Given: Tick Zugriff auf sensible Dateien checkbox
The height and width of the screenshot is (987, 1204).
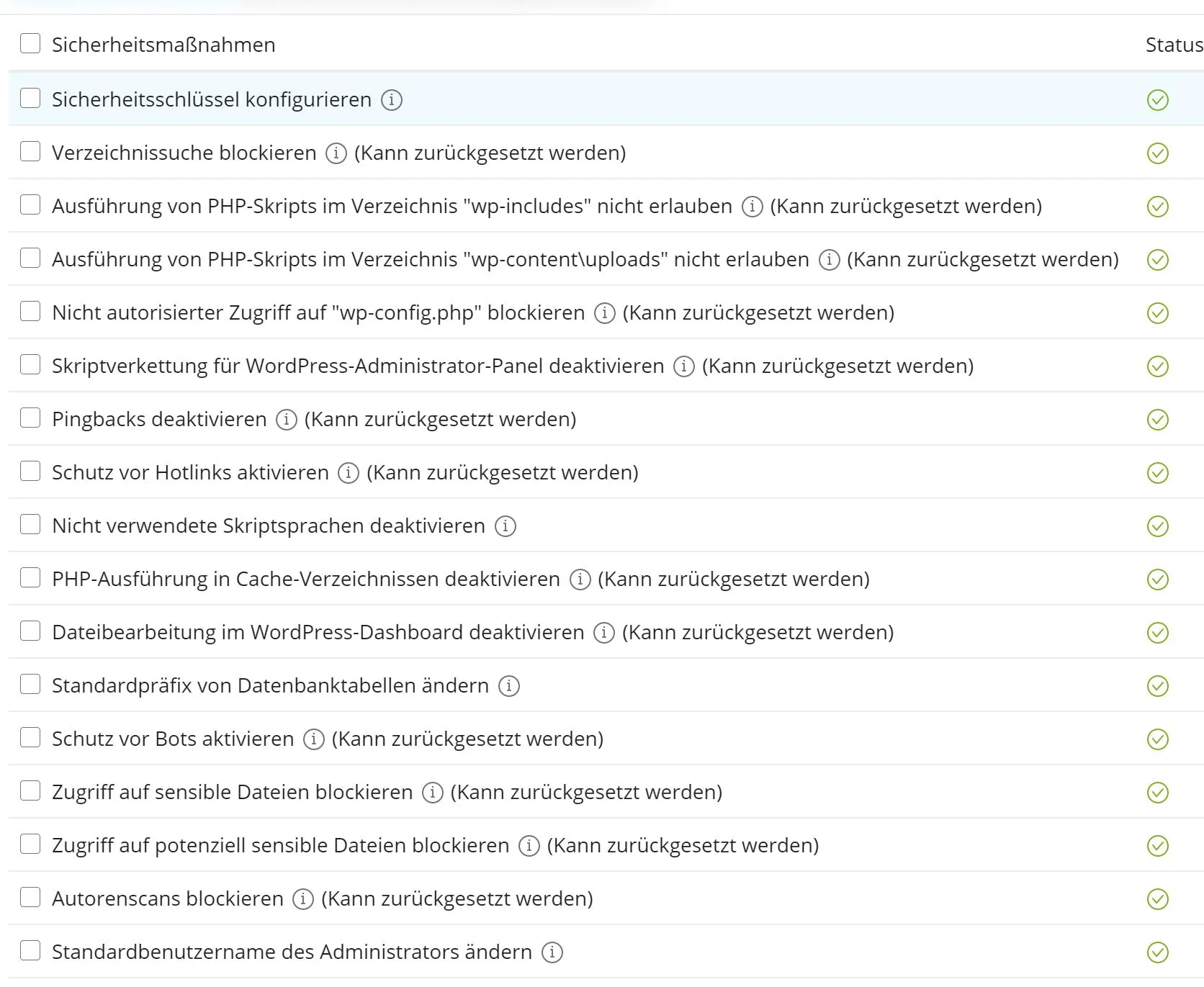Looking at the screenshot, I should (x=30, y=790).
